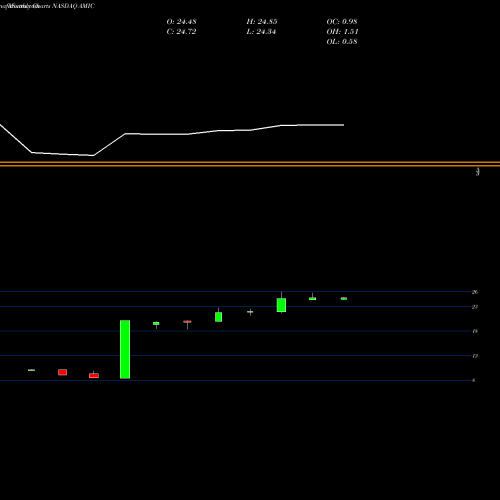Click the OH: 1.51 reading
Viewport: 500px width, 500px height.
click(342, 32)
